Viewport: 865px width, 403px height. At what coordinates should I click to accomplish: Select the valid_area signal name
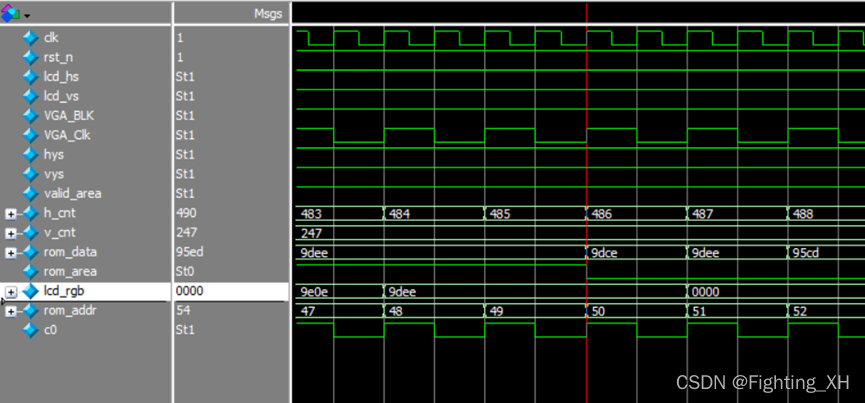72,194
